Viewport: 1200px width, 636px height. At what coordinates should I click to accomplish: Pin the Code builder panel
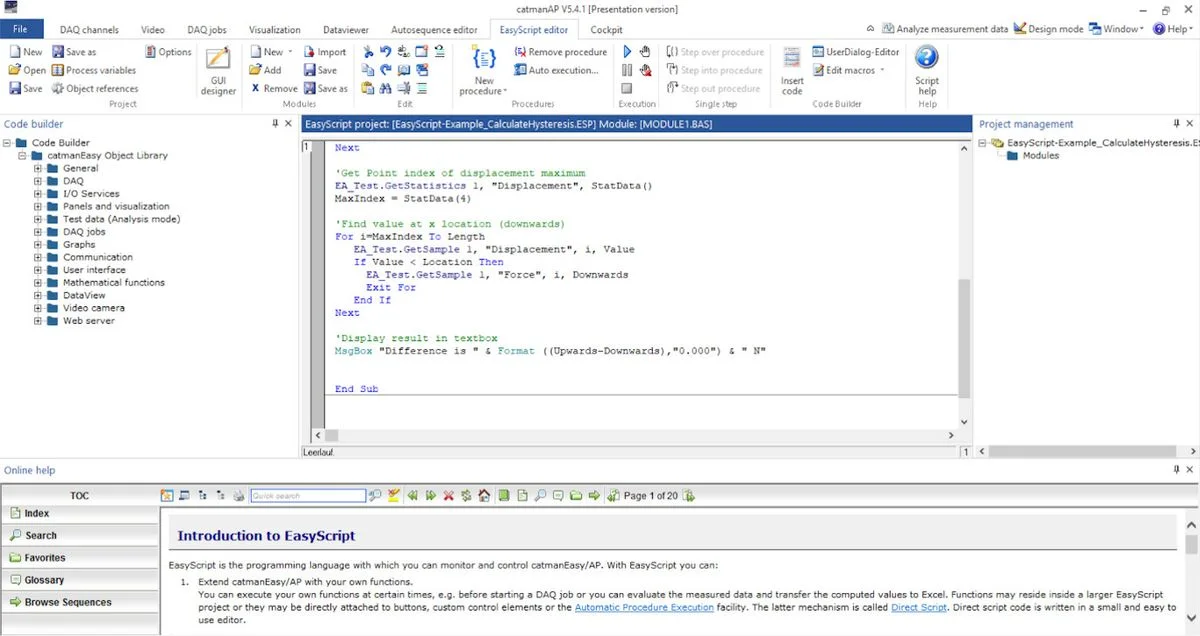(x=275, y=124)
